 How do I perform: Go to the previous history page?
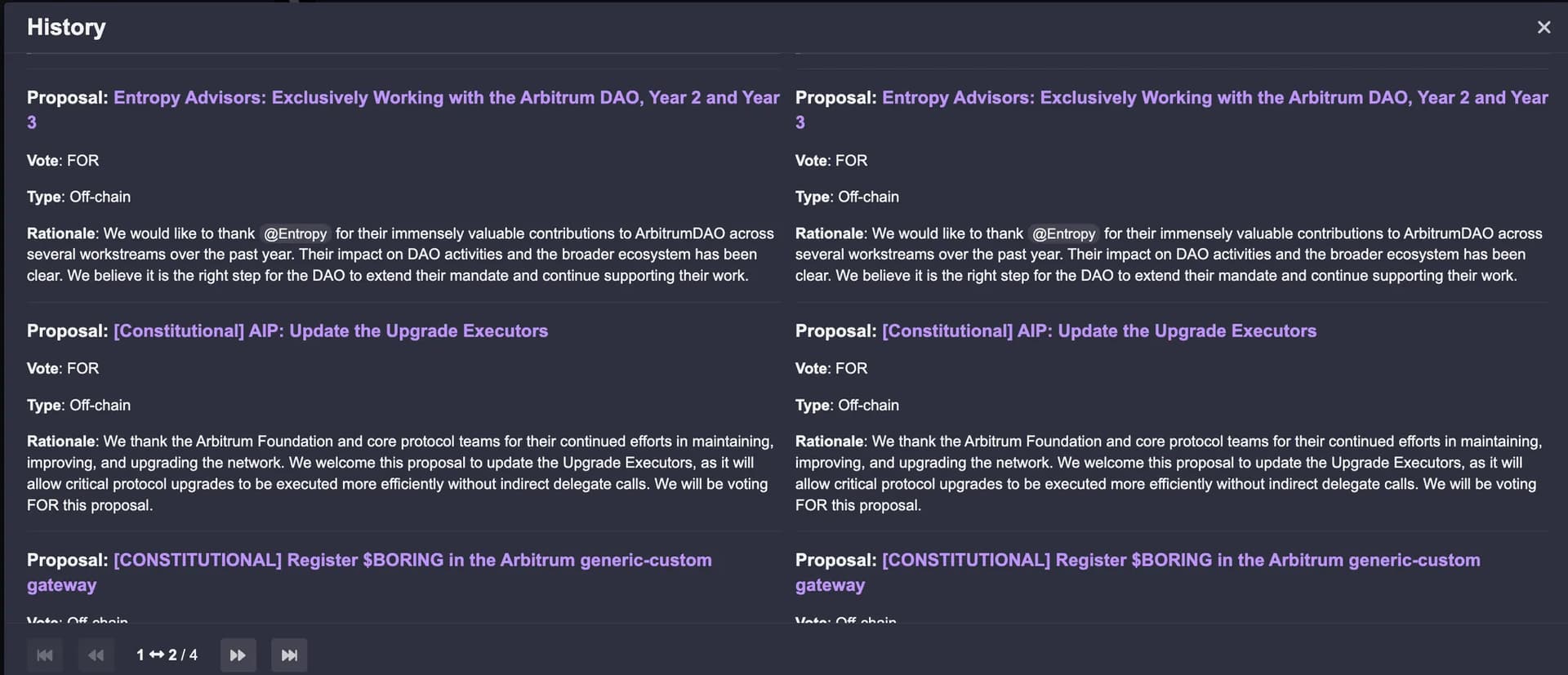[x=96, y=655]
